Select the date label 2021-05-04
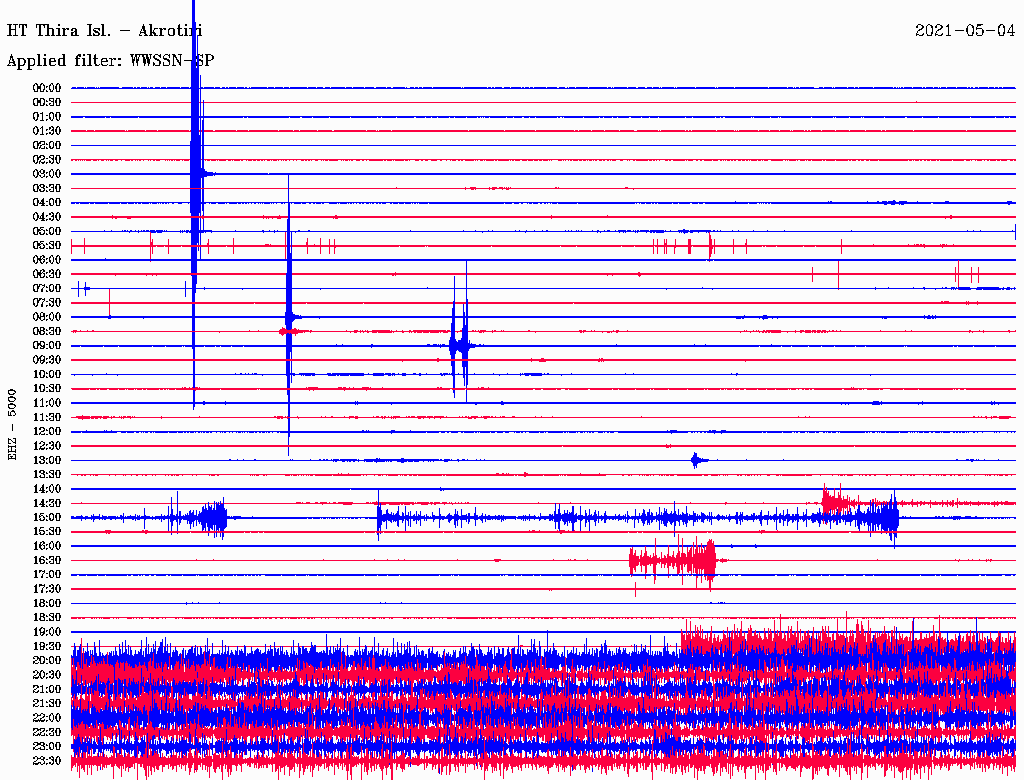The height and width of the screenshot is (780, 1024). click(x=965, y=31)
